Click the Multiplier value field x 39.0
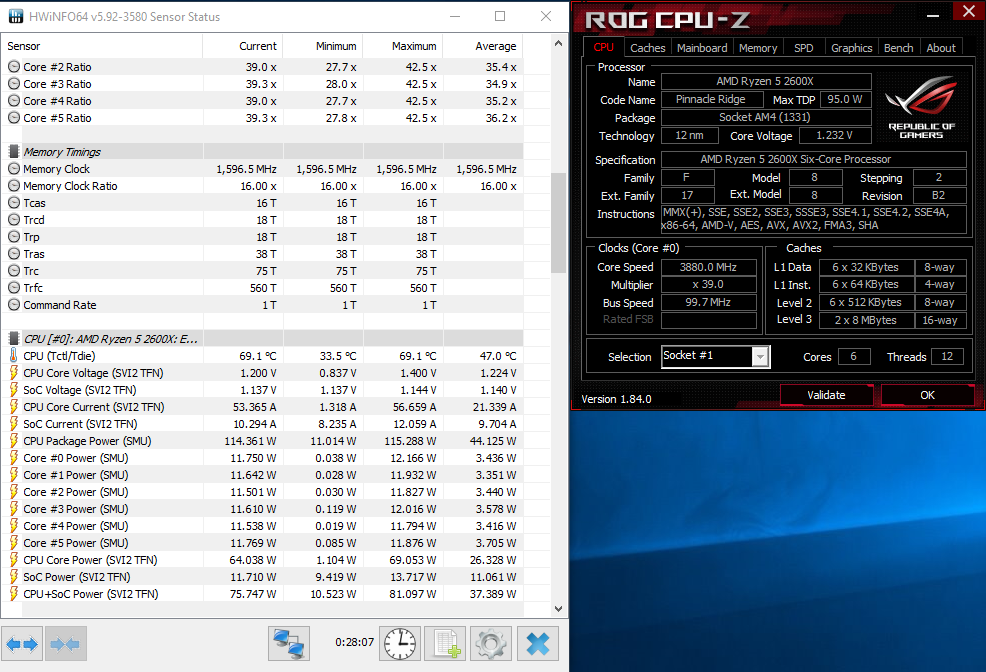The width and height of the screenshot is (986, 672). pyautogui.click(x=708, y=285)
